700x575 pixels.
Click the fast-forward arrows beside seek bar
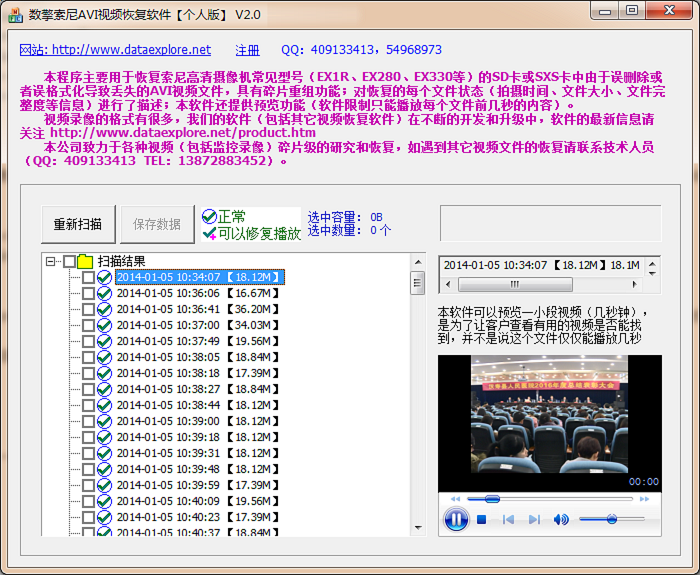click(x=644, y=499)
